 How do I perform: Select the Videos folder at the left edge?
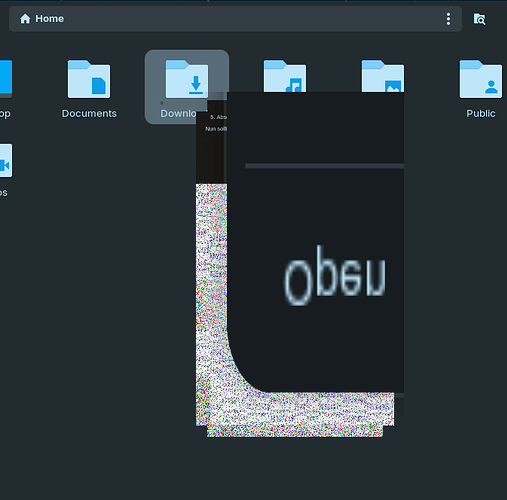click(6, 161)
